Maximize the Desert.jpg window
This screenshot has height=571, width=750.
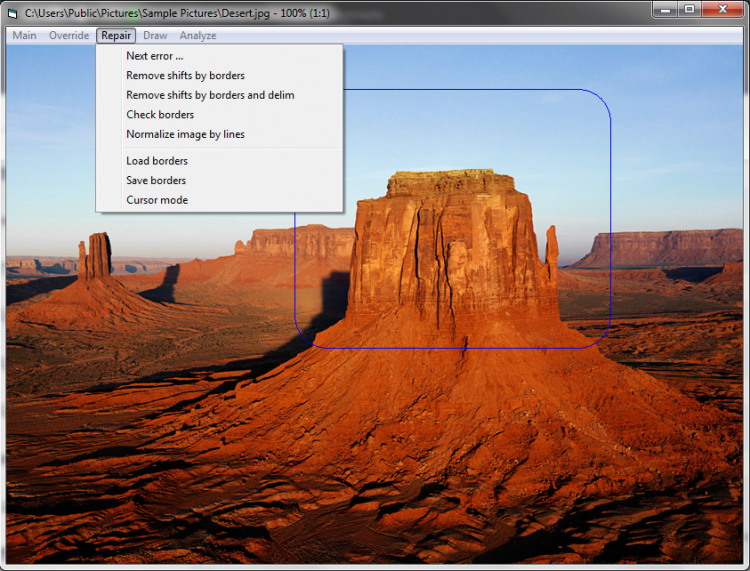(690, 9)
